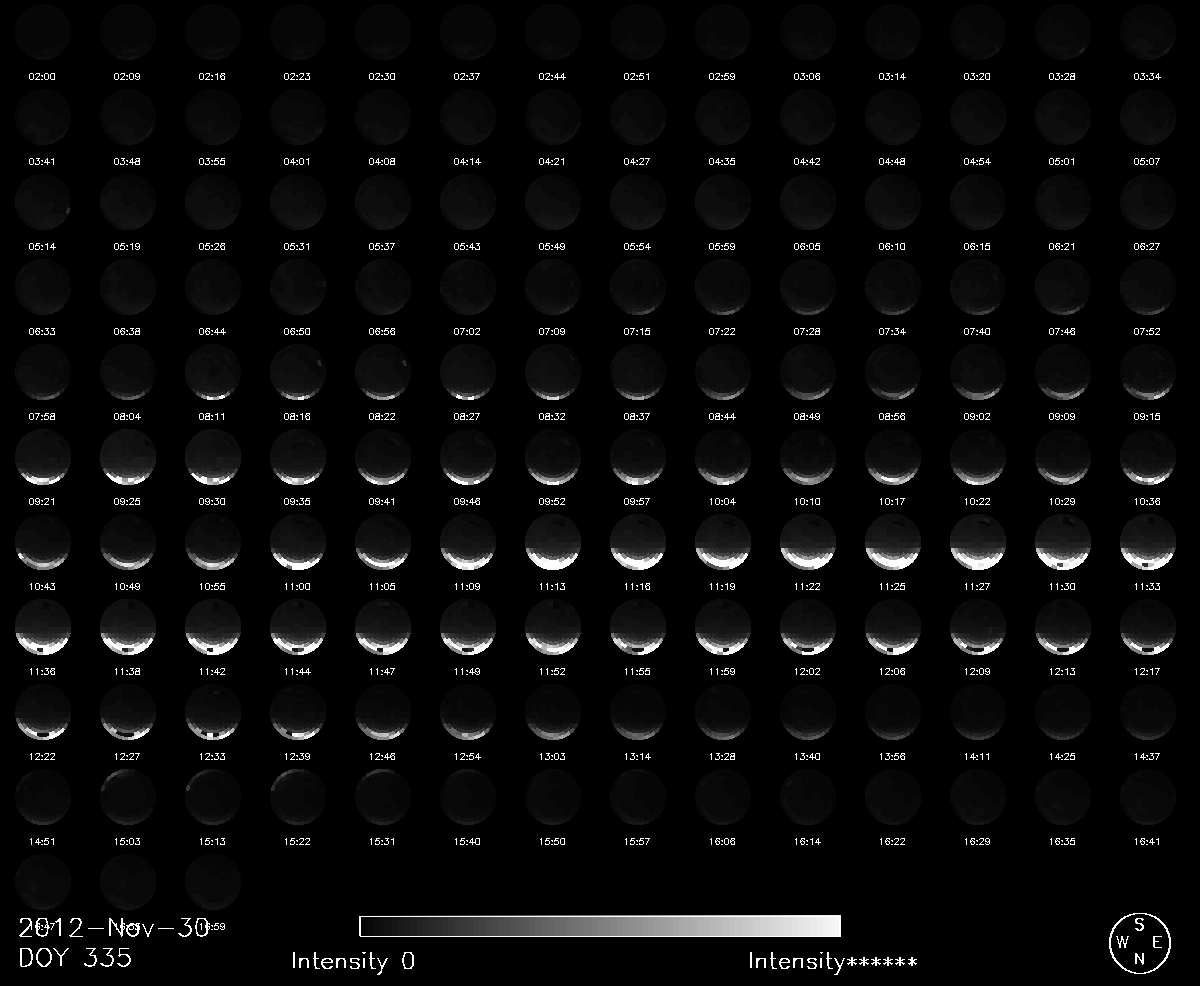Image resolution: width=1200 pixels, height=986 pixels.
Task: Click the '12:39' timestamp label
Action: click(297, 756)
